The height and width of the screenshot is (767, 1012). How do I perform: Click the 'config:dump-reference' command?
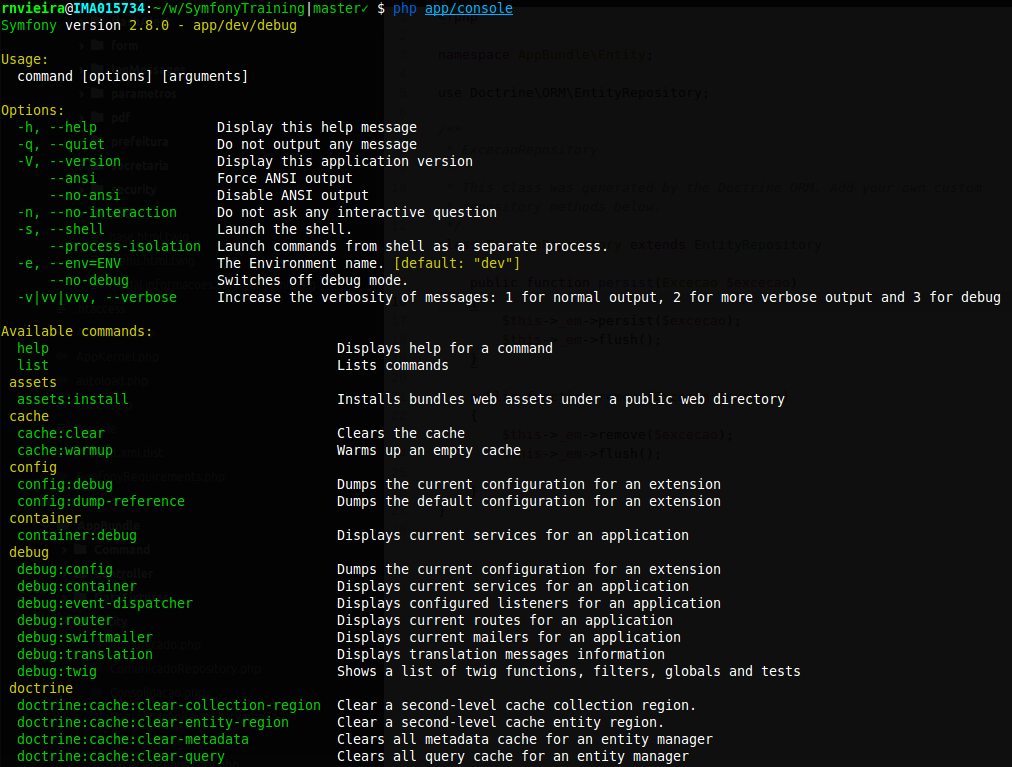point(101,501)
